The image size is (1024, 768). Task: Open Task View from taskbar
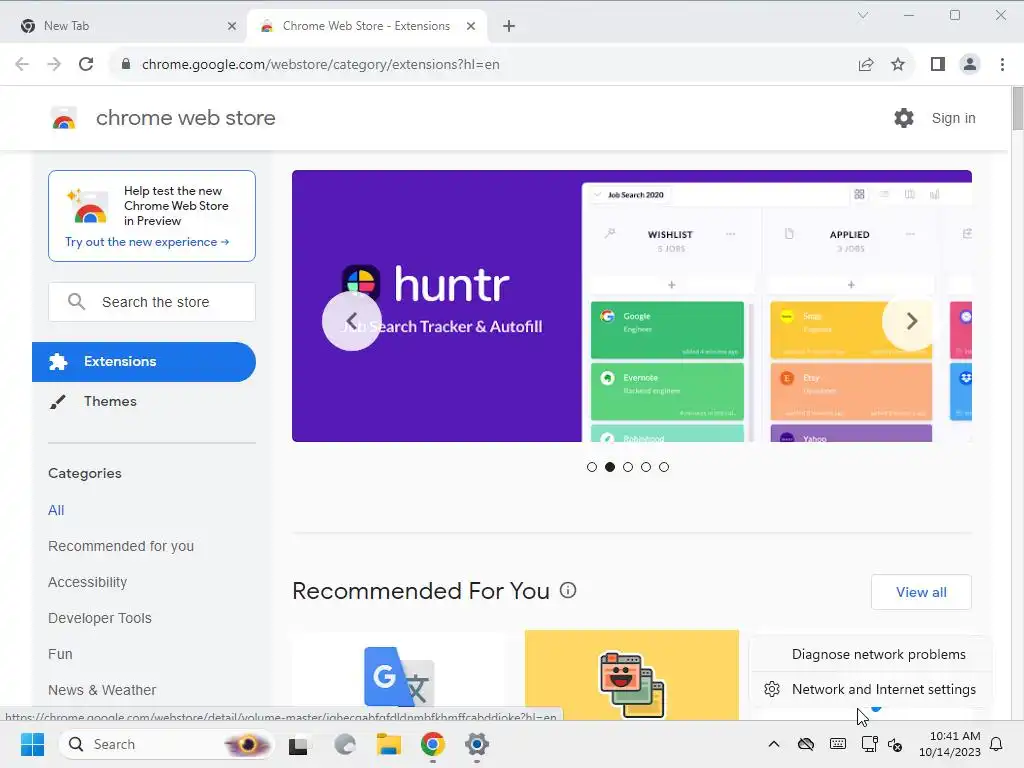(298, 744)
